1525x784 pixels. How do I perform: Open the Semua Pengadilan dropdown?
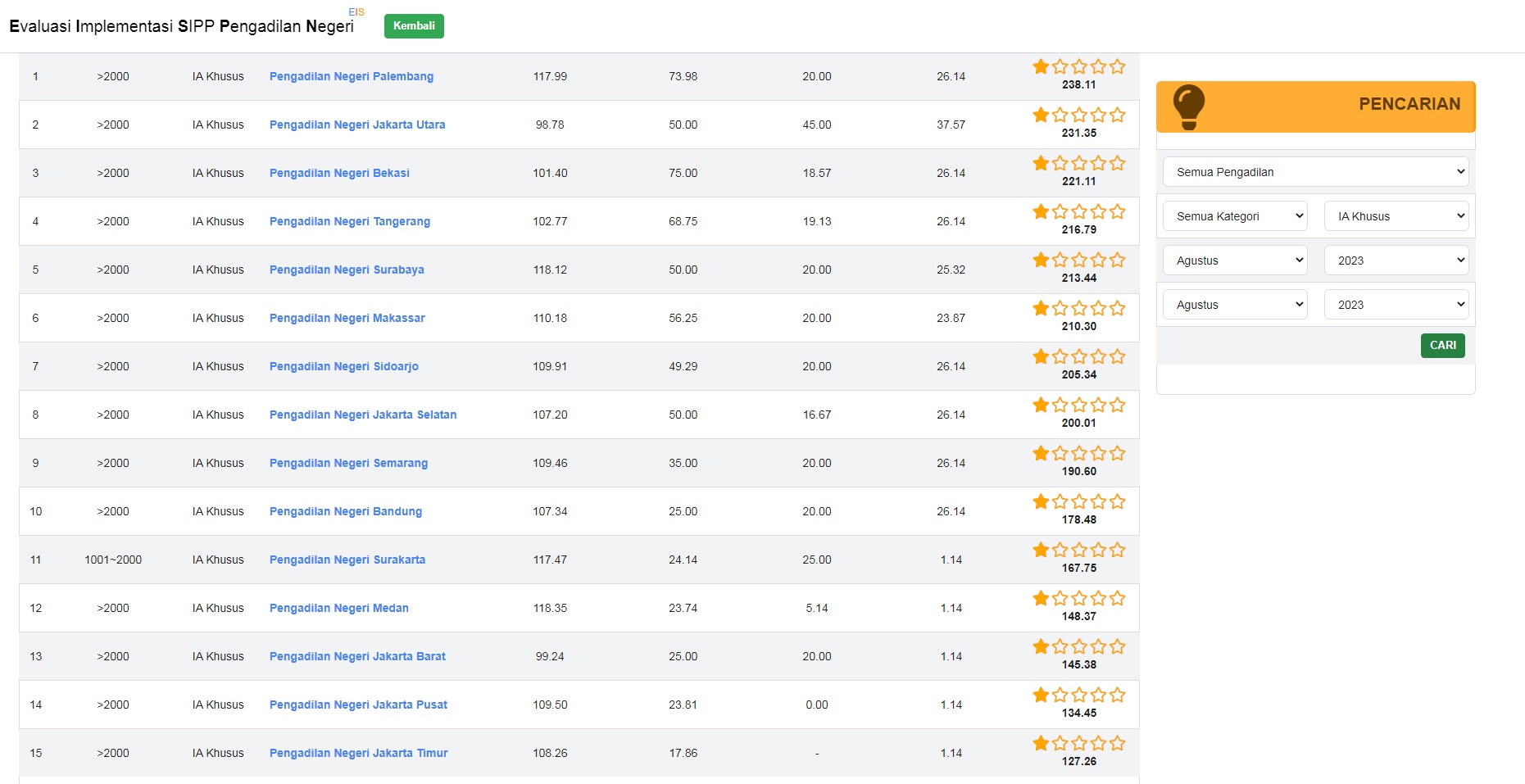(x=1315, y=172)
